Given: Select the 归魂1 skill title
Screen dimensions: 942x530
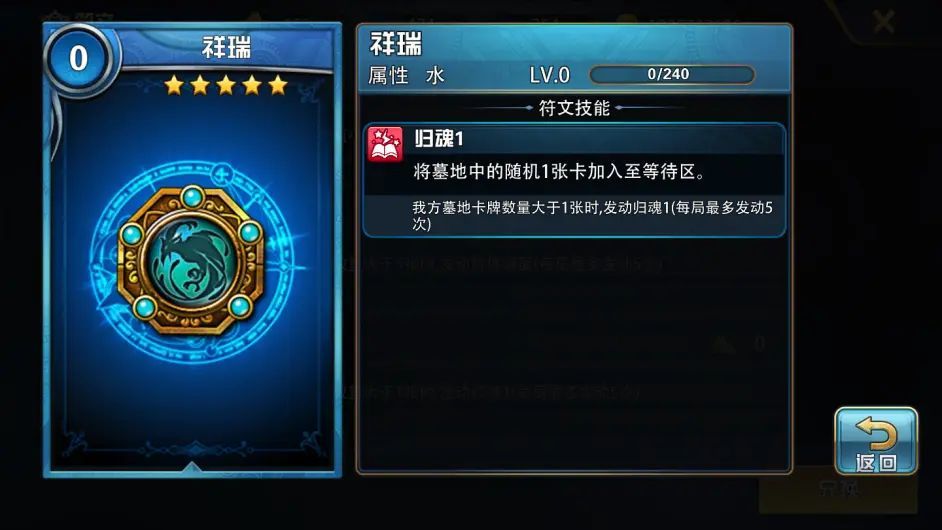Looking at the screenshot, I should tap(439, 139).
